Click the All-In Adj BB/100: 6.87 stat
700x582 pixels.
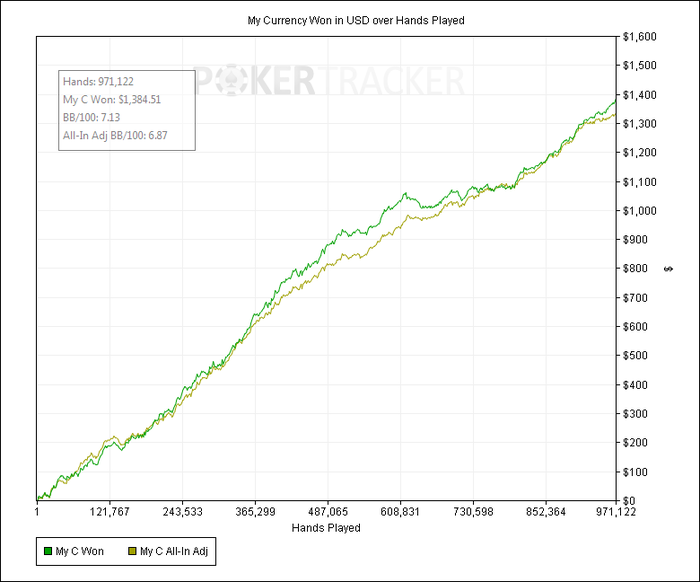point(115,135)
